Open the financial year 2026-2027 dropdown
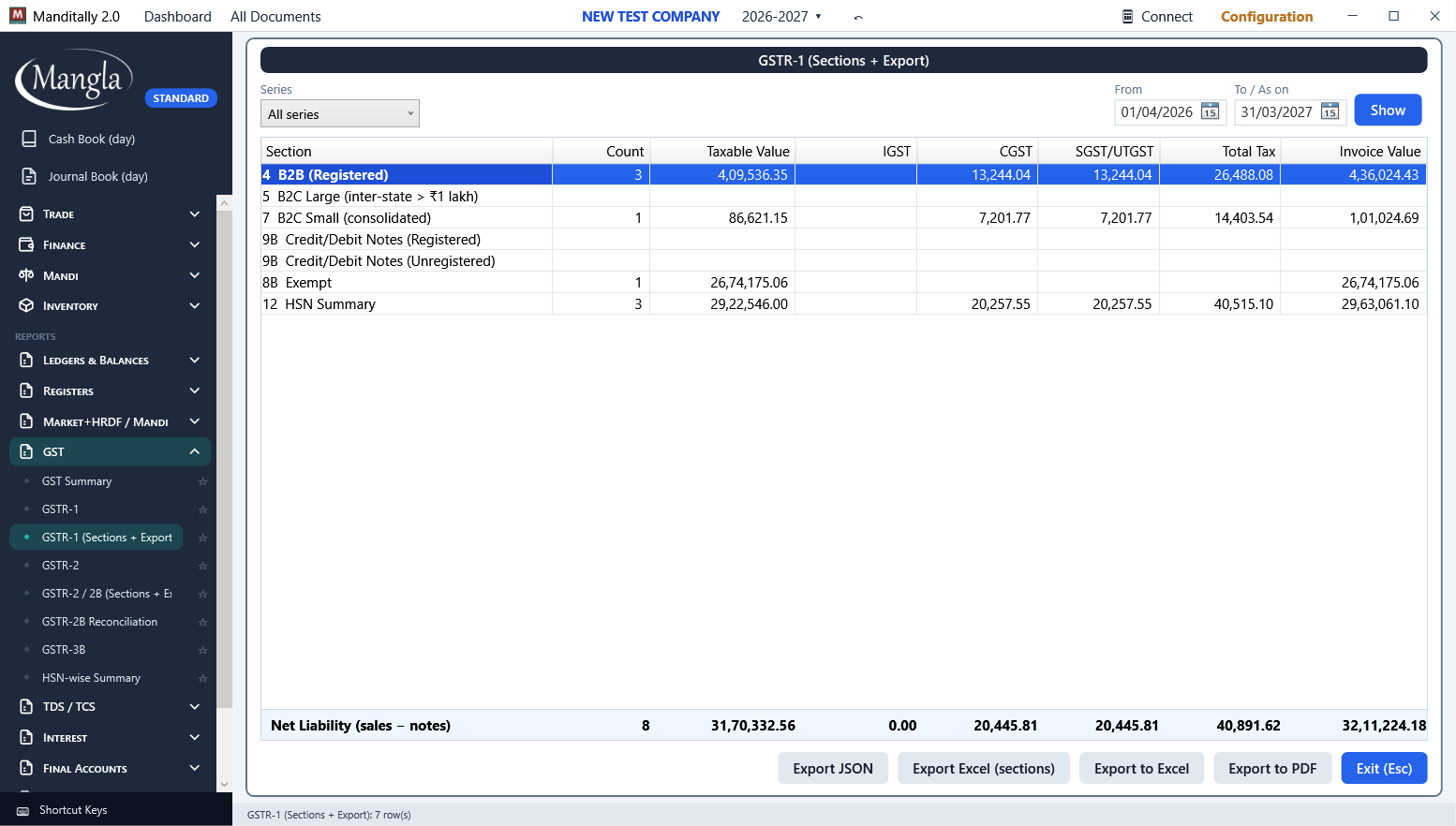Image resolution: width=1456 pixels, height=826 pixels. tap(781, 17)
